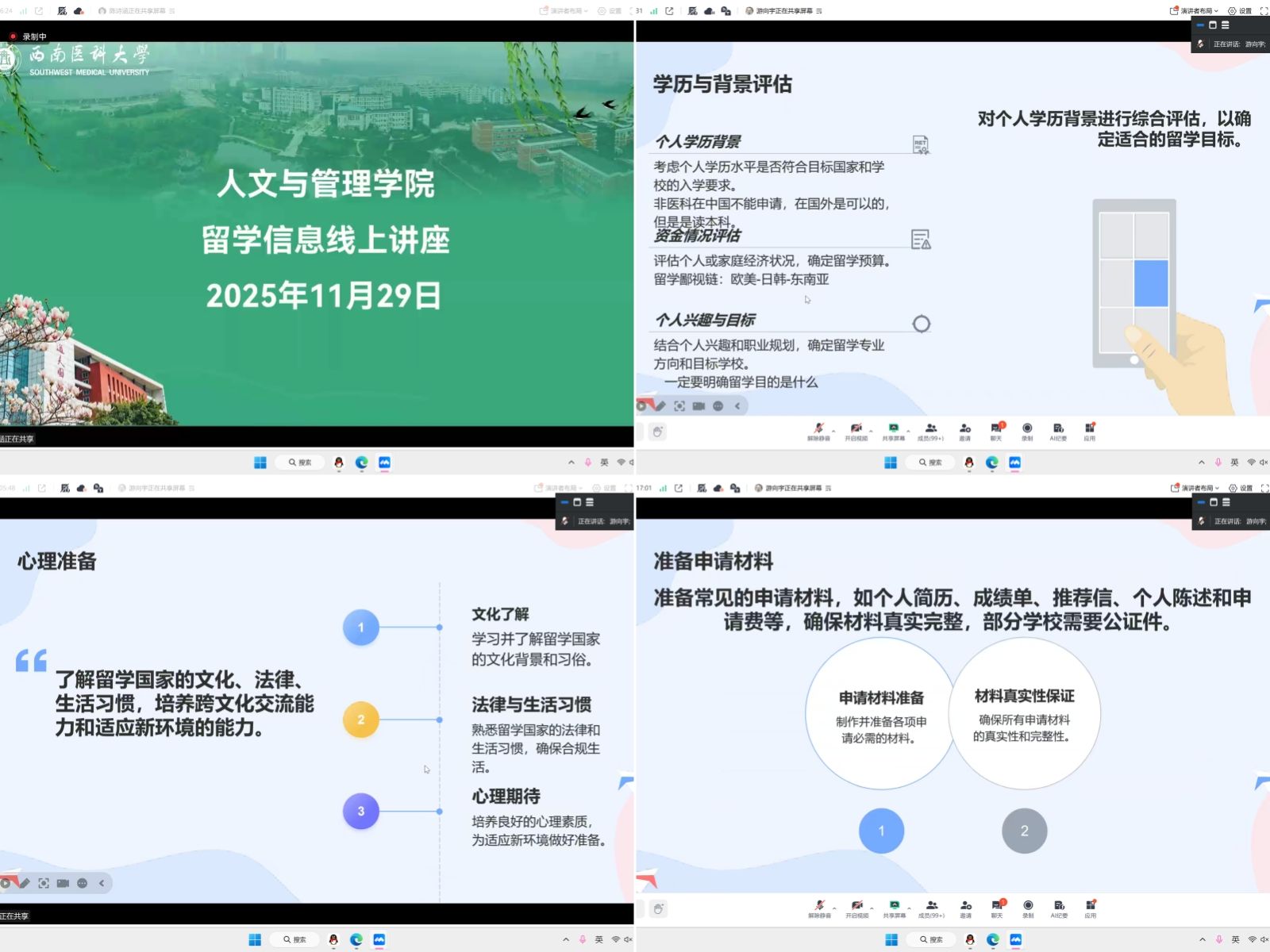Select the pen annotation tool on 心理准备 slide
Viewport: 1270px width, 952px height.
pyautogui.click(x=25, y=883)
